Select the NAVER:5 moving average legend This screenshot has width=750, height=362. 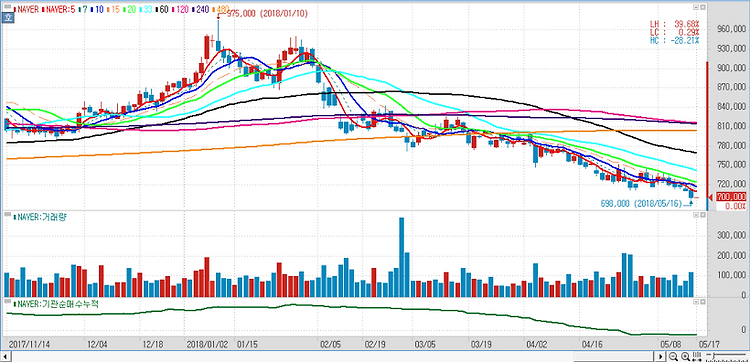58,10
